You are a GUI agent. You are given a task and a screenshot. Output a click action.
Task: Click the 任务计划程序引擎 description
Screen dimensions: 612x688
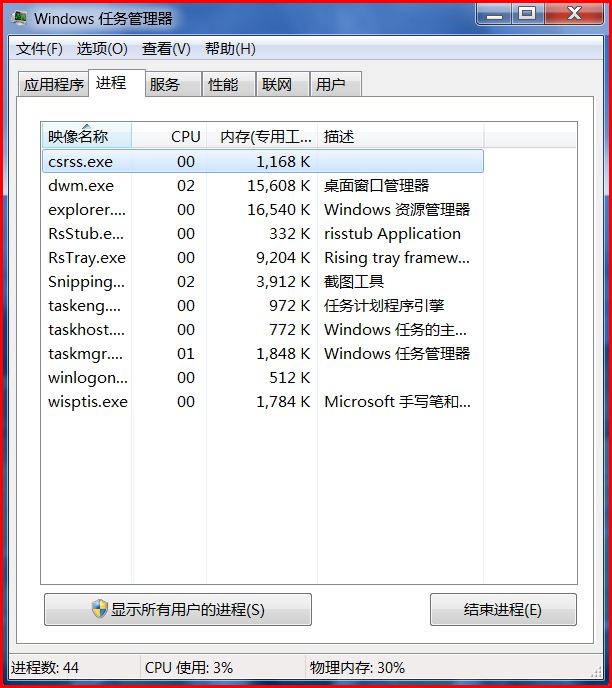coord(384,305)
